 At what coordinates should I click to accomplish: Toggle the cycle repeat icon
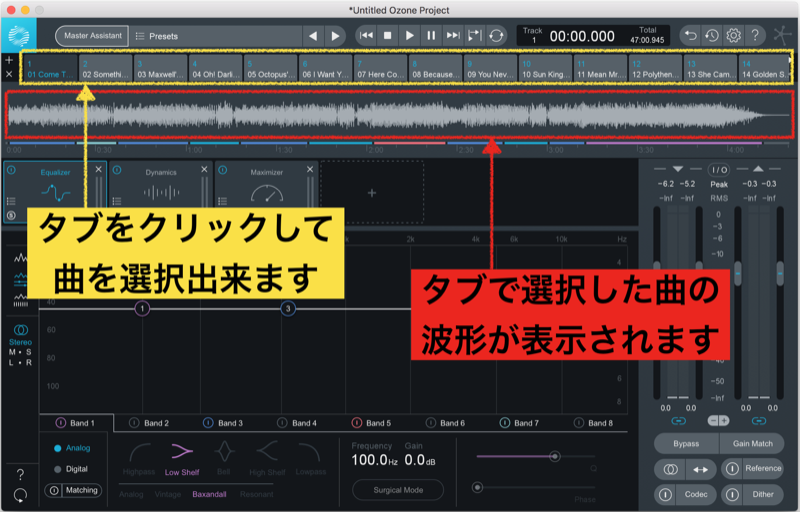496,36
